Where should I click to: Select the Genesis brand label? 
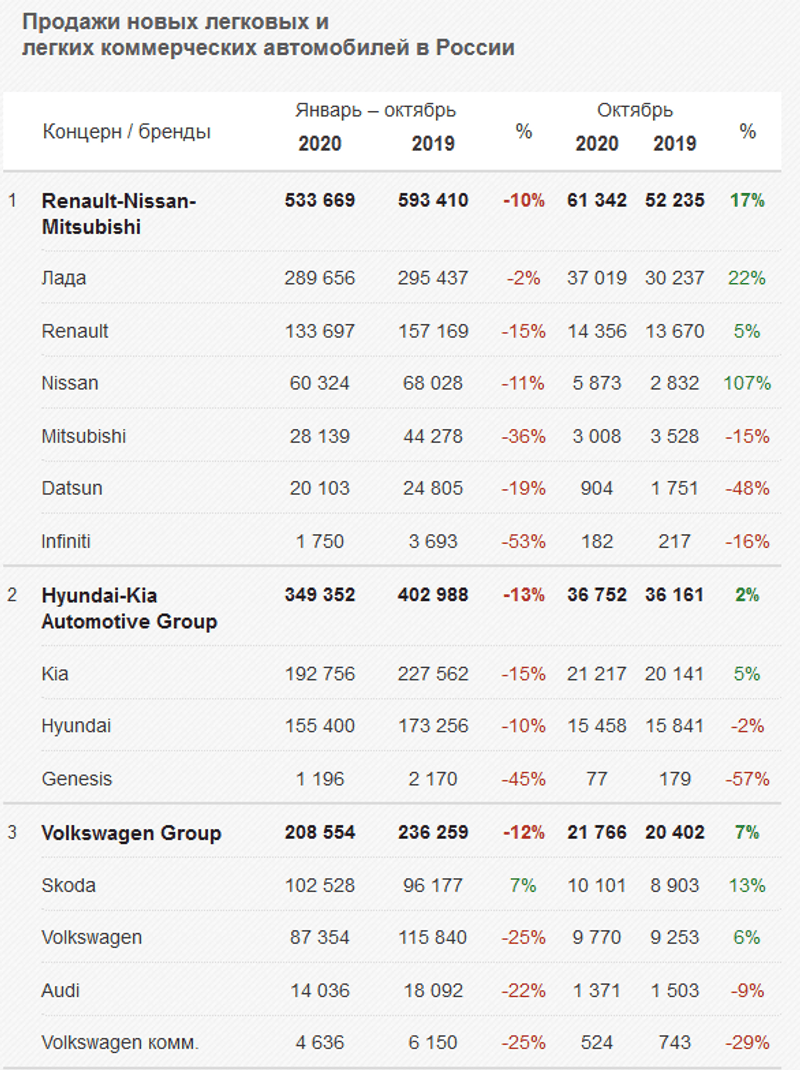(77, 779)
